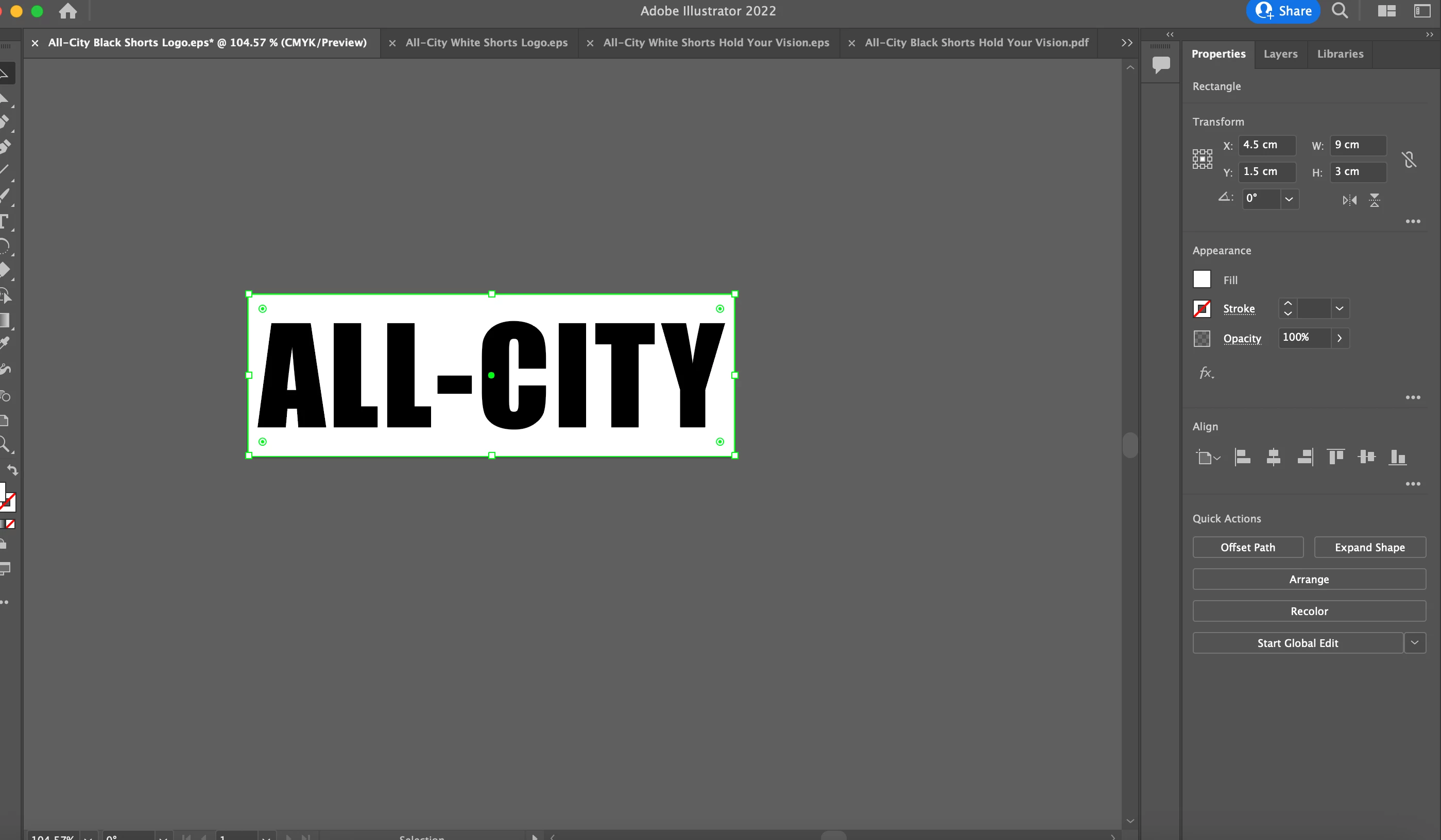
Task: Expand the Start Global Edit options arrow
Action: point(1414,643)
